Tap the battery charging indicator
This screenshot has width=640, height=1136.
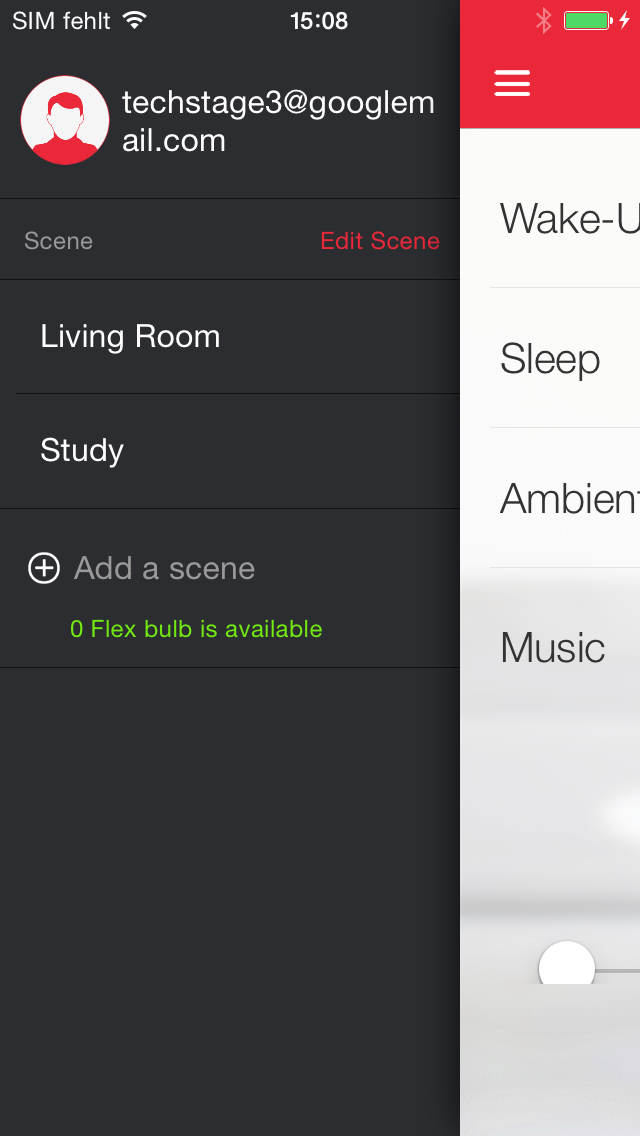(x=596, y=20)
